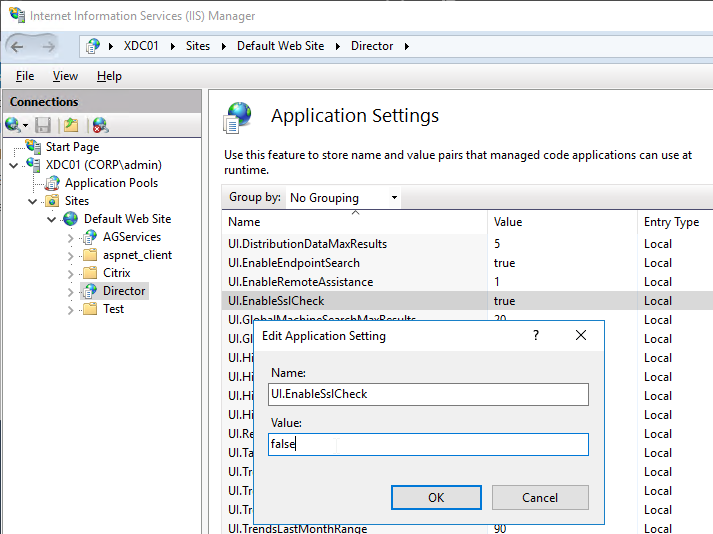
Task: Click the Name input field
Action: click(x=428, y=394)
